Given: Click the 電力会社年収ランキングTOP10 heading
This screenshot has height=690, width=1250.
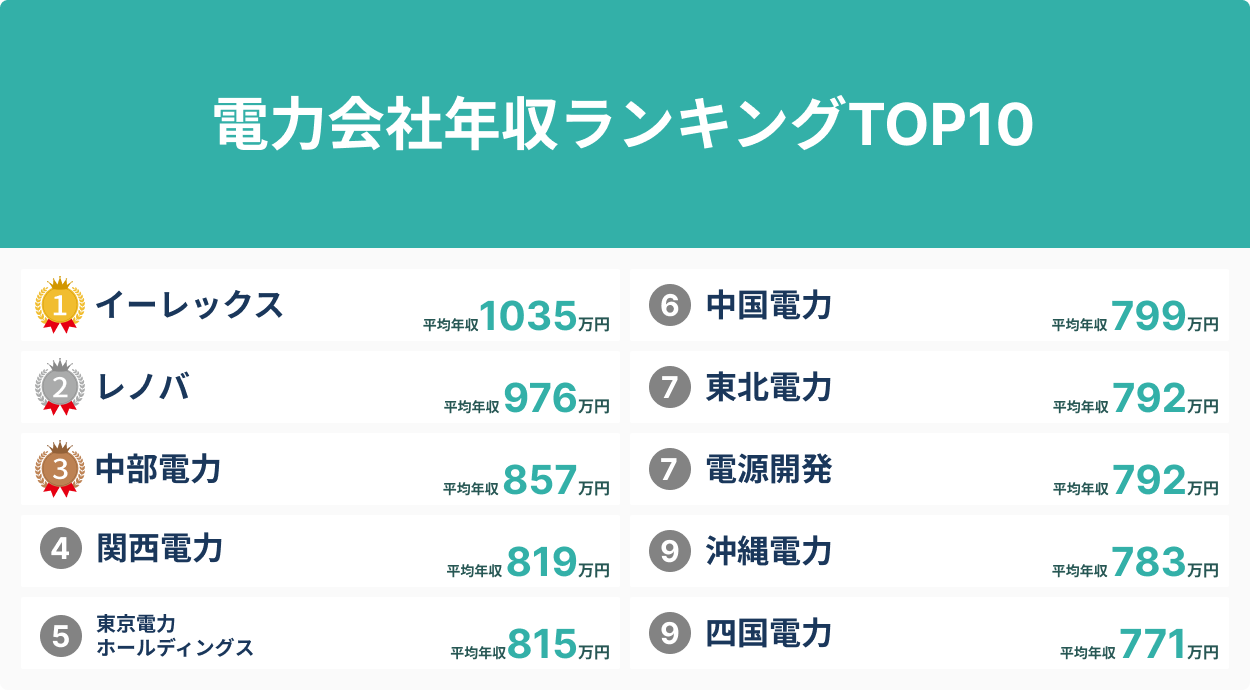Looking at the screenshot, I should 624,125.
